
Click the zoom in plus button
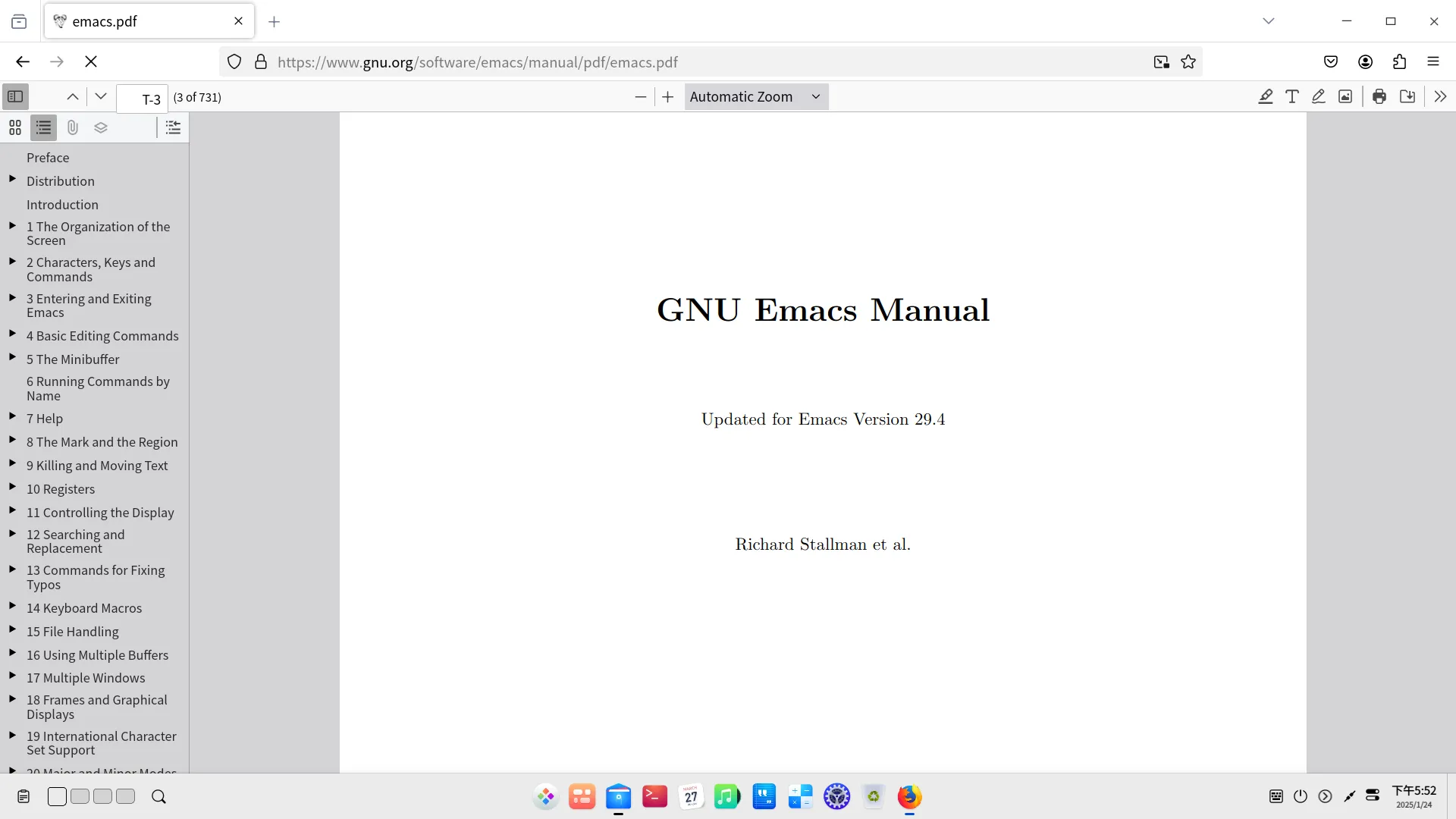(x=667, y=96)
